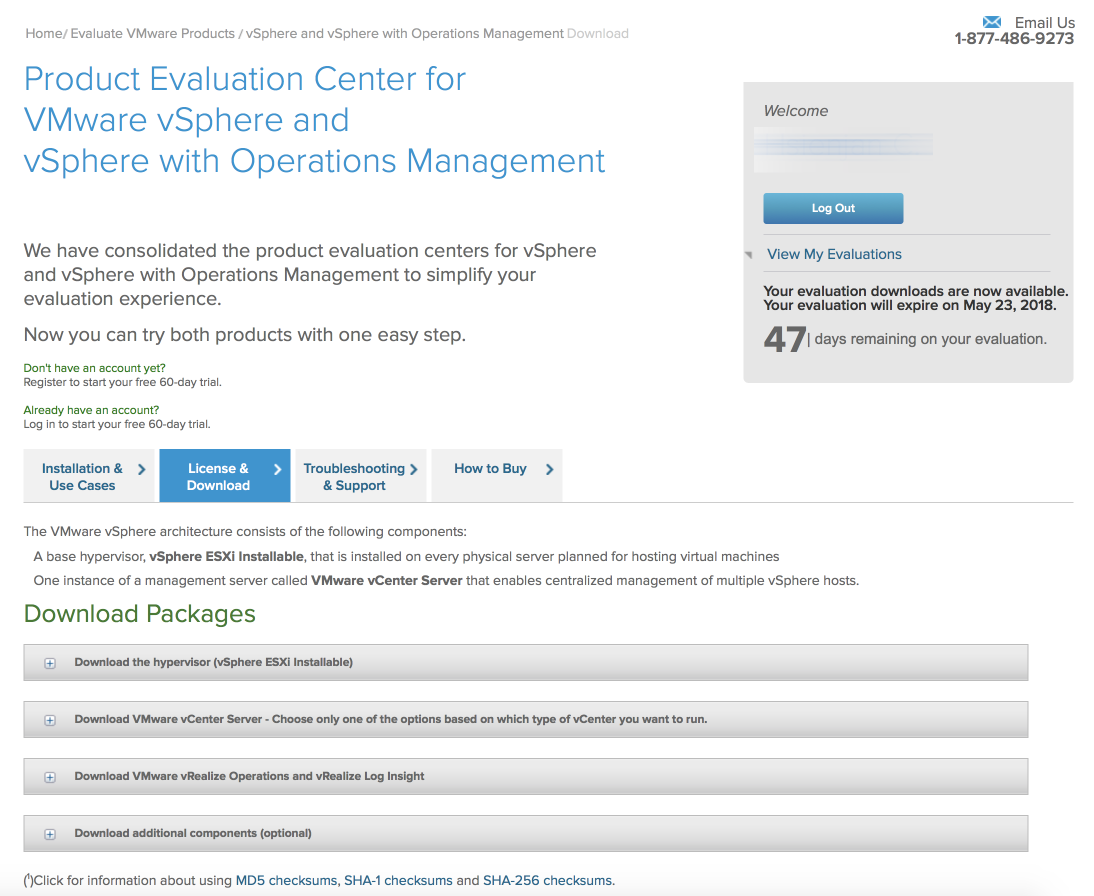Click the plus icon beside vRealize Operations download
The width and height of the screenshot is (1094, 896).
(50, 777)
